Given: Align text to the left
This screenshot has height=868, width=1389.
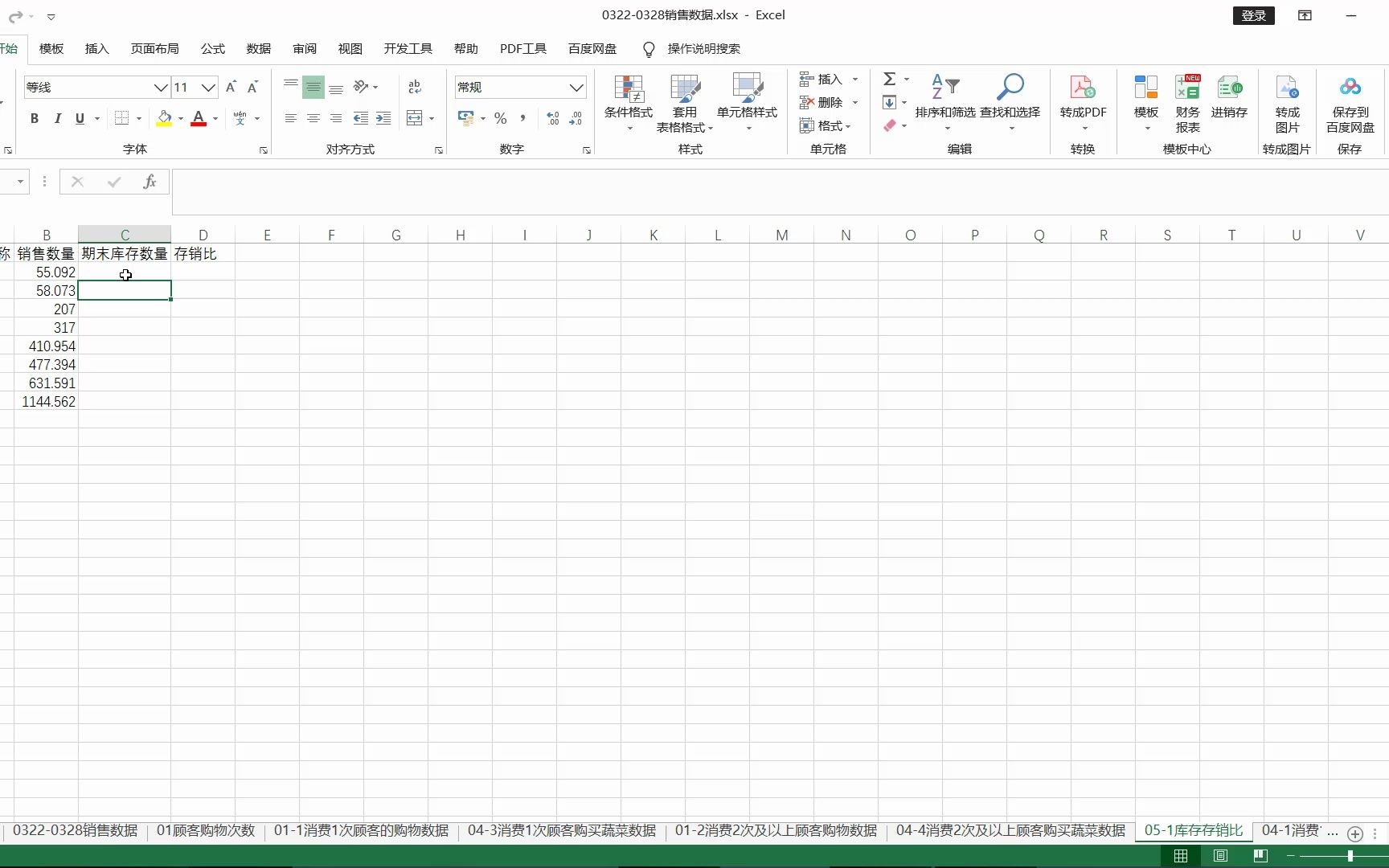Looking at the screenshot, I should click(x=291, y=118).
